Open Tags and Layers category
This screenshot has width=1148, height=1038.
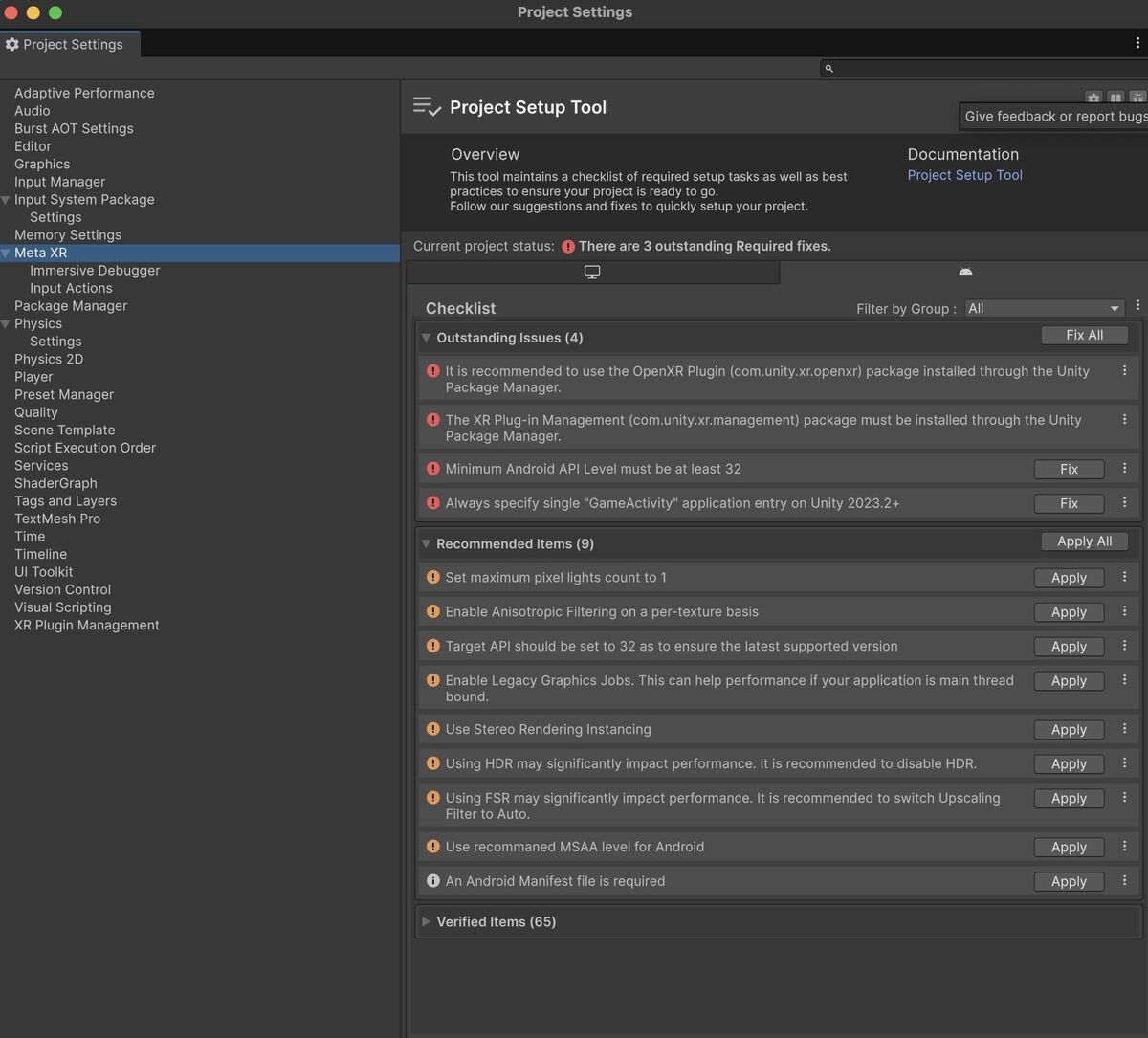(x=65, y=501)
